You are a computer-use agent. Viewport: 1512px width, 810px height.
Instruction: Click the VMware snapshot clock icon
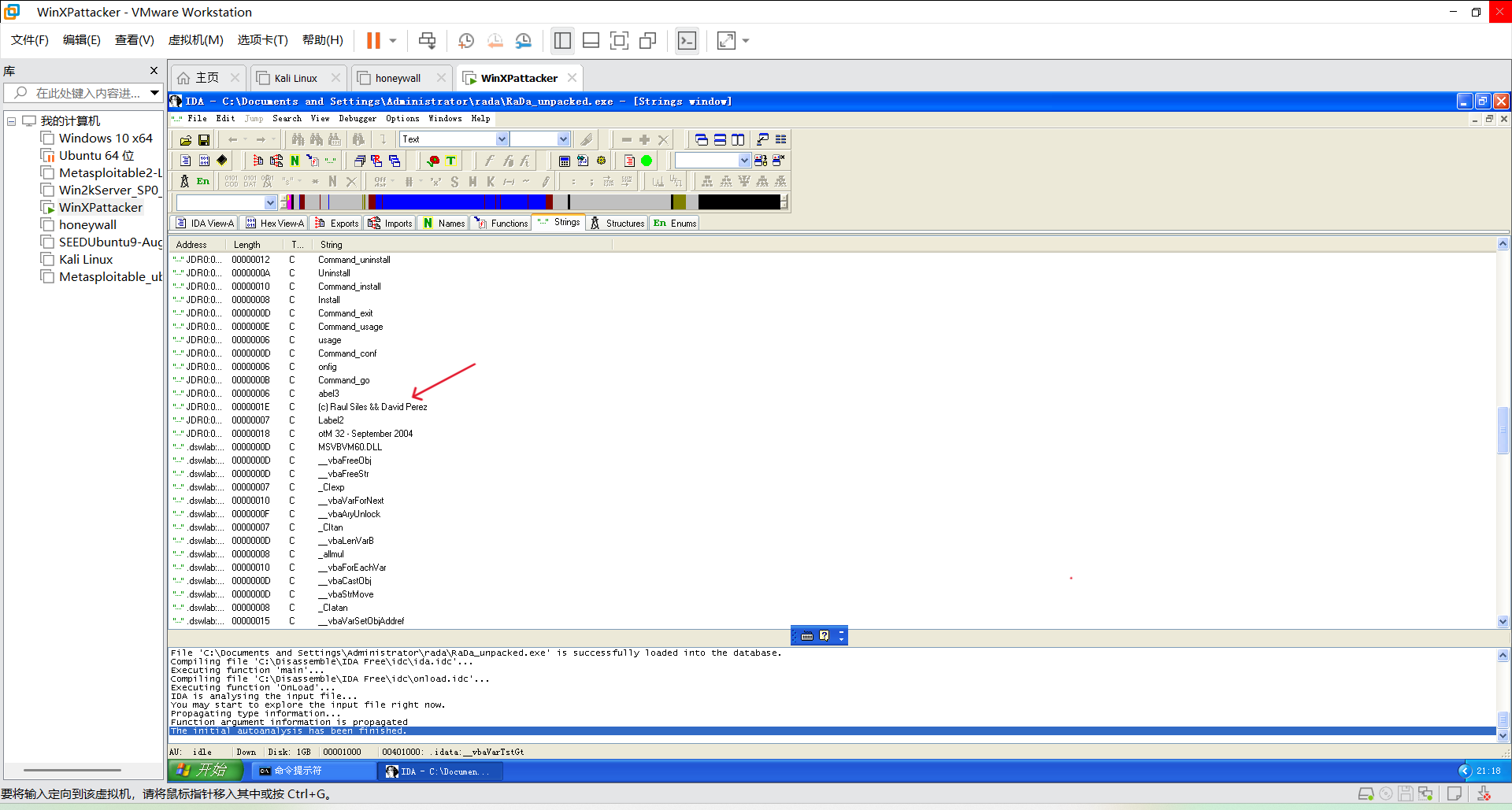click(466, 41)
